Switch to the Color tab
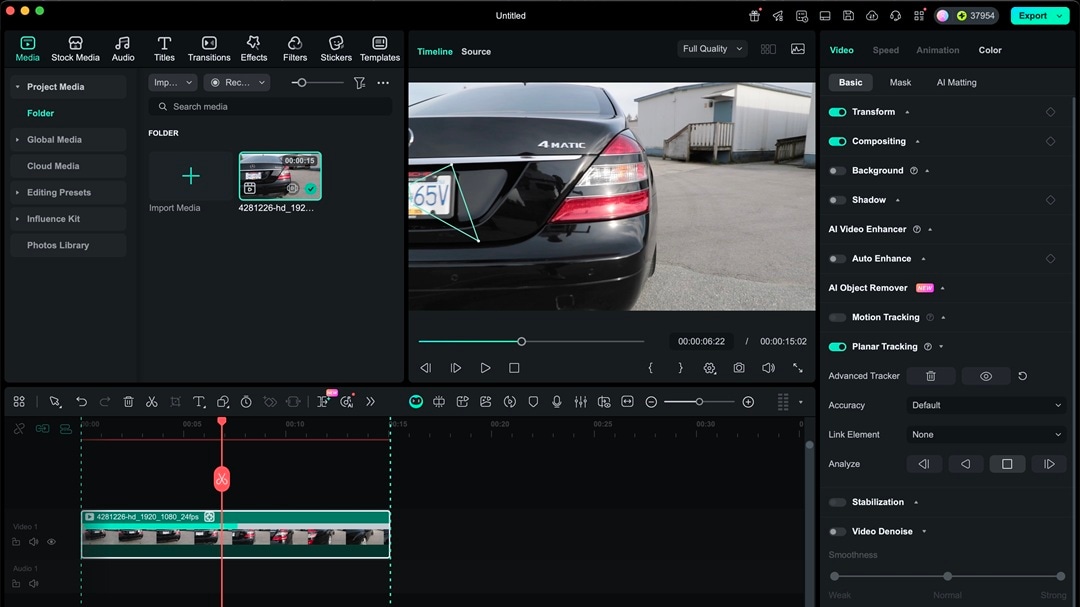This screenshot has height=607, width=1080. (x=989, y=50)
